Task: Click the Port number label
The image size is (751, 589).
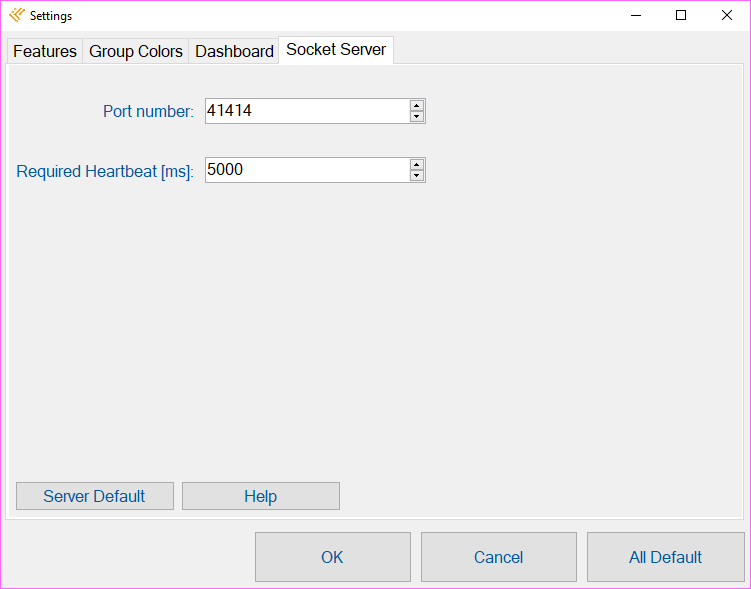Action: pyautogui.click(x=148, y=111)
